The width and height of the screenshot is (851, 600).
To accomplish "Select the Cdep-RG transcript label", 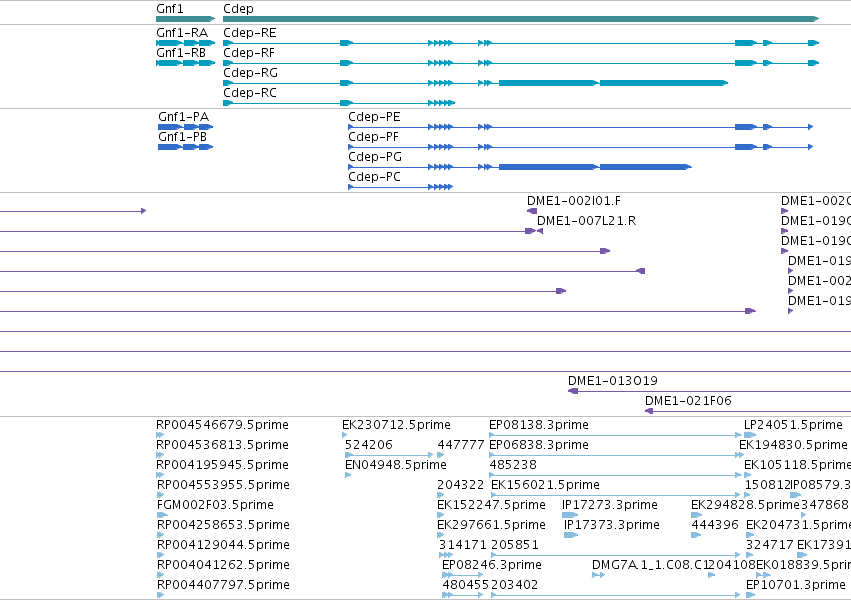I will click(x=250, y=73).
